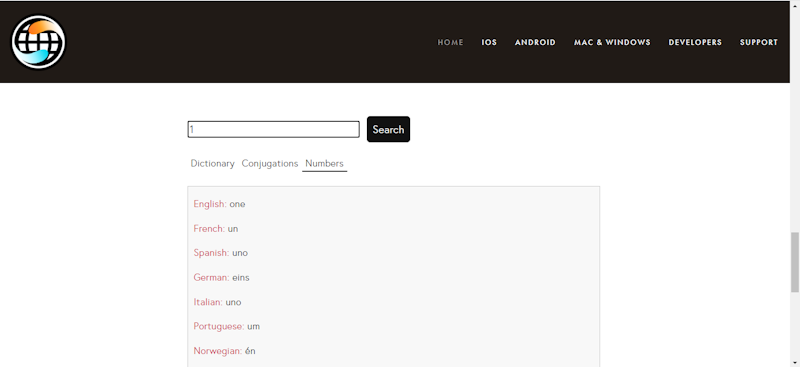This screenshot has height=367, width=800.
Task: Click the 'English:' label
Action: click(210, 204)
